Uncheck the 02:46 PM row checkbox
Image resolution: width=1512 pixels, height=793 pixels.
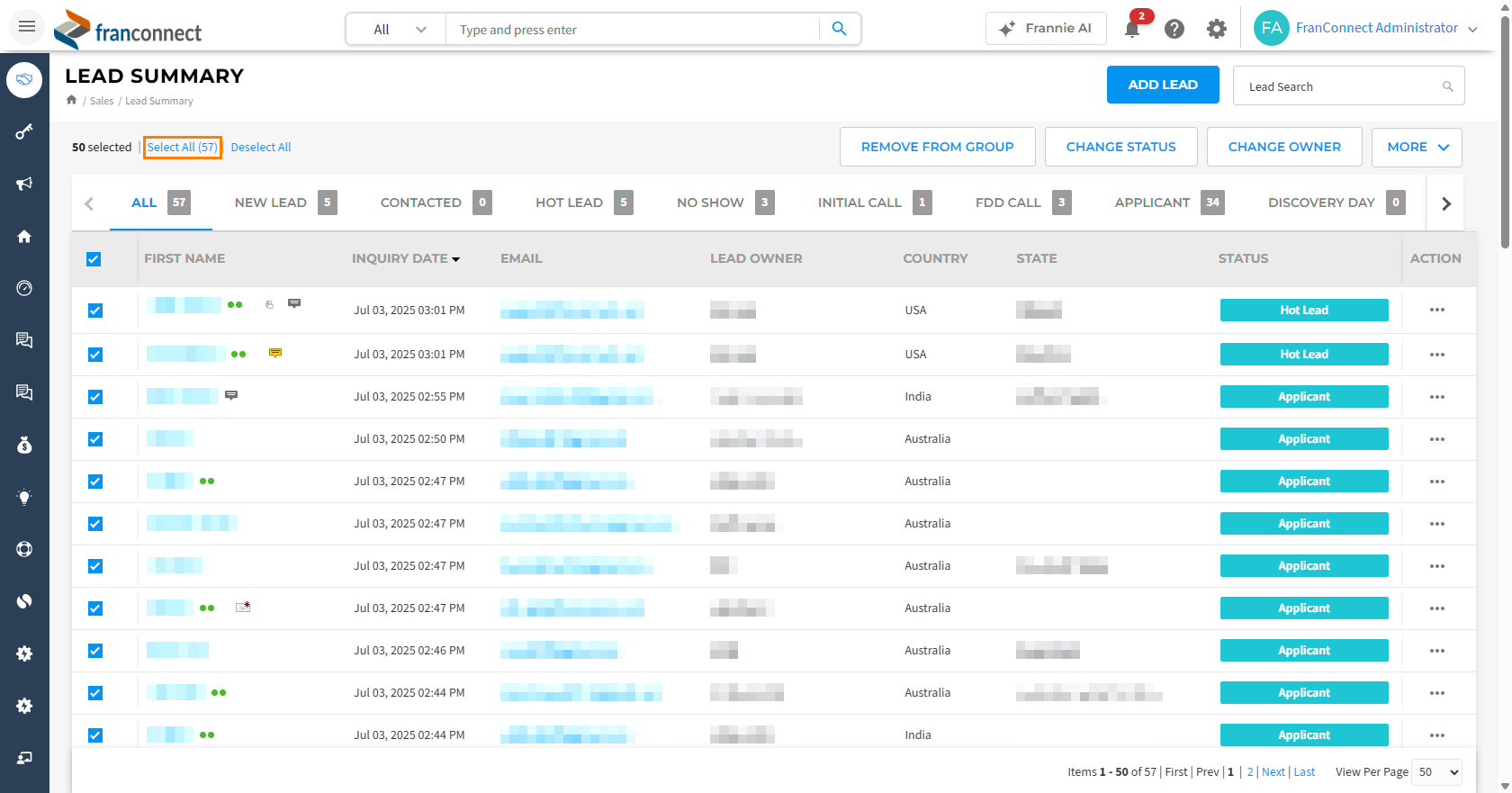pyautogui.click(x=95, y=651)
